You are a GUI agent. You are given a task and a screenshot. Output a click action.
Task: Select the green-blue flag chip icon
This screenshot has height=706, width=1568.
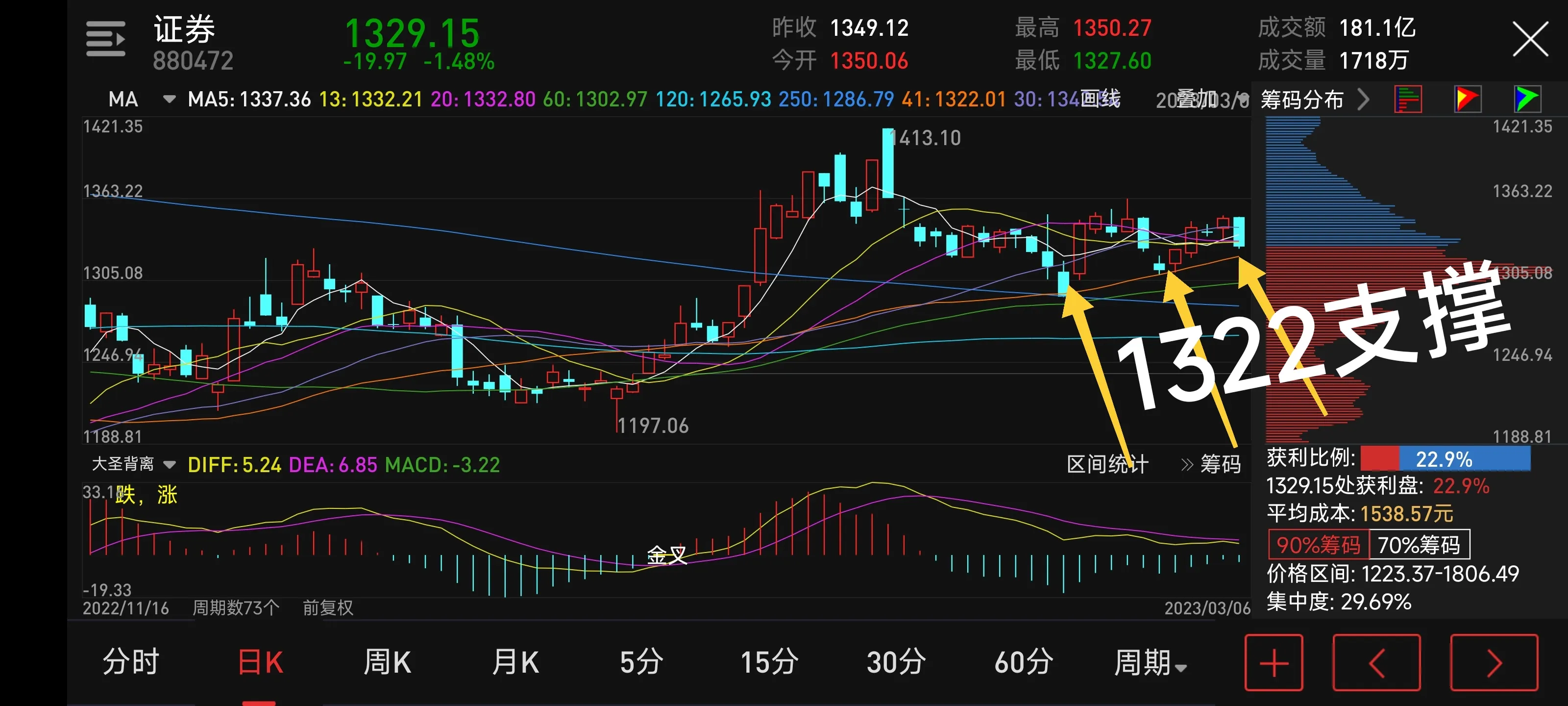click(x=1527, y=100)
